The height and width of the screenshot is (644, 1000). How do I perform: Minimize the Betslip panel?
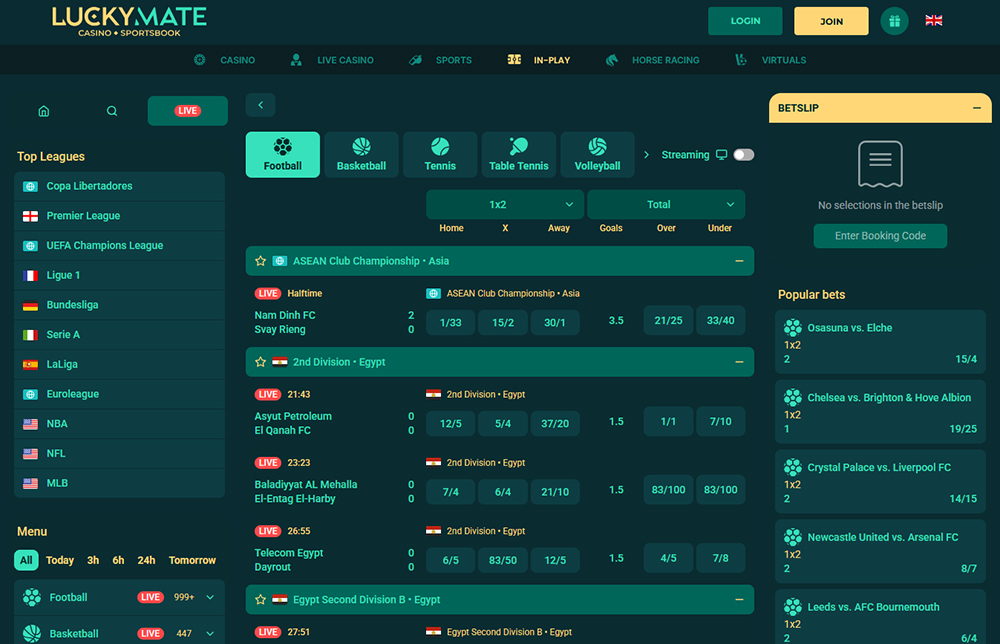(976, 108)
